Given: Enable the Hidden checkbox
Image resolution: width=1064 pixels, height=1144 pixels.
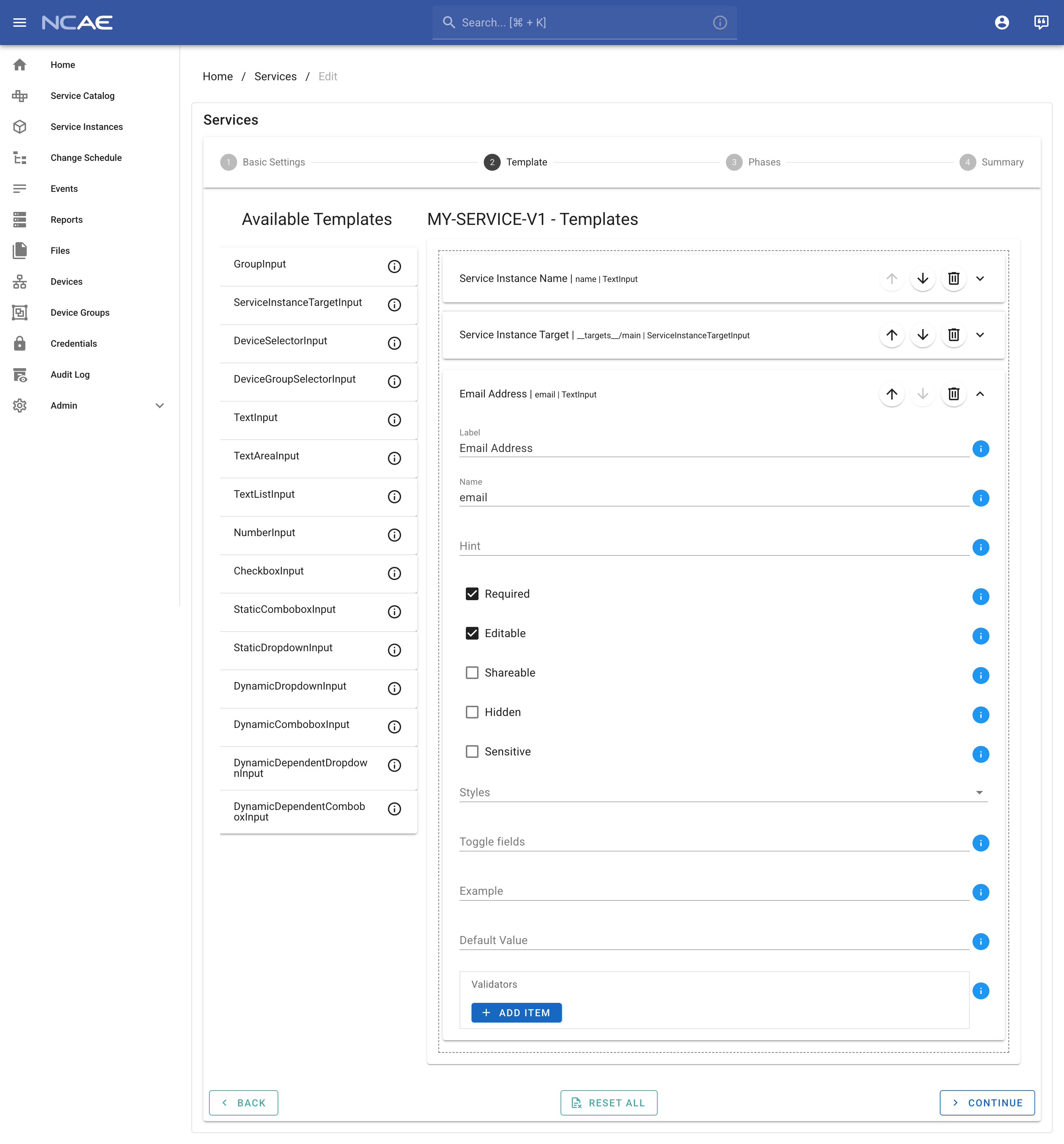Looking at the screenshot, I should pyautogui.click(x=472, y=712).
